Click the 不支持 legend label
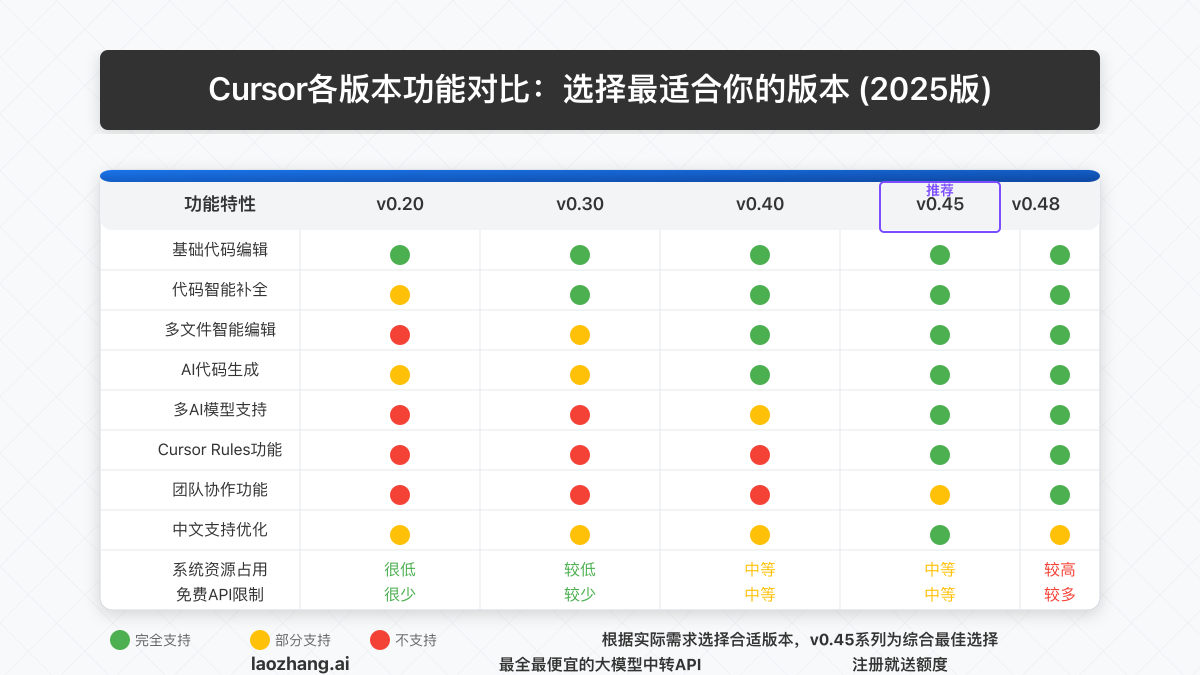The height and width of the screenshot is (675, 1200). pos(416,640)
